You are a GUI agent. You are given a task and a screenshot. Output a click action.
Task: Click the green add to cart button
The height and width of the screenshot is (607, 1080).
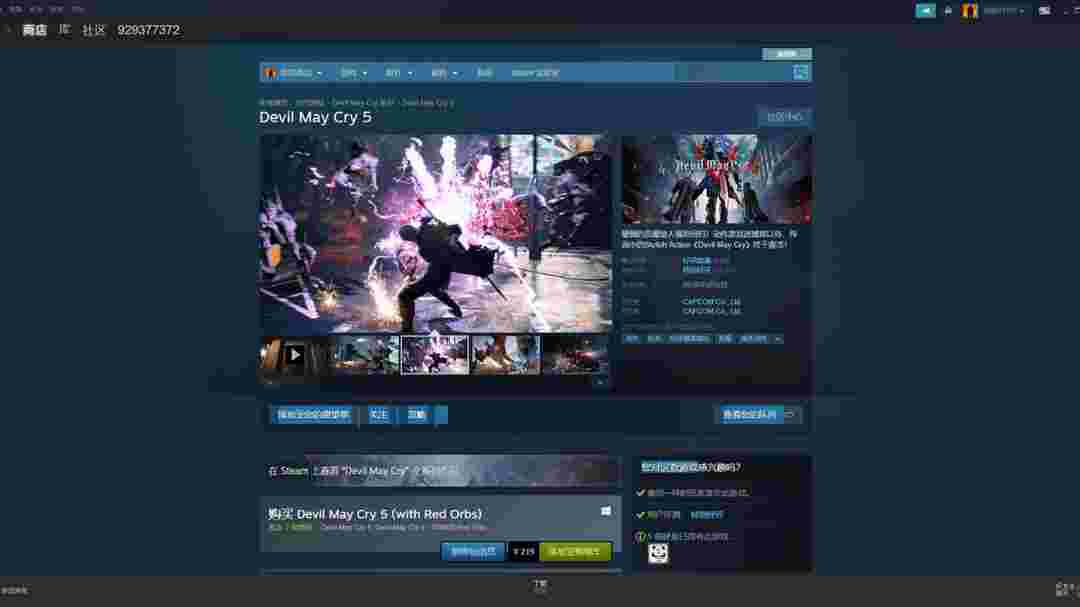point(575,551)
